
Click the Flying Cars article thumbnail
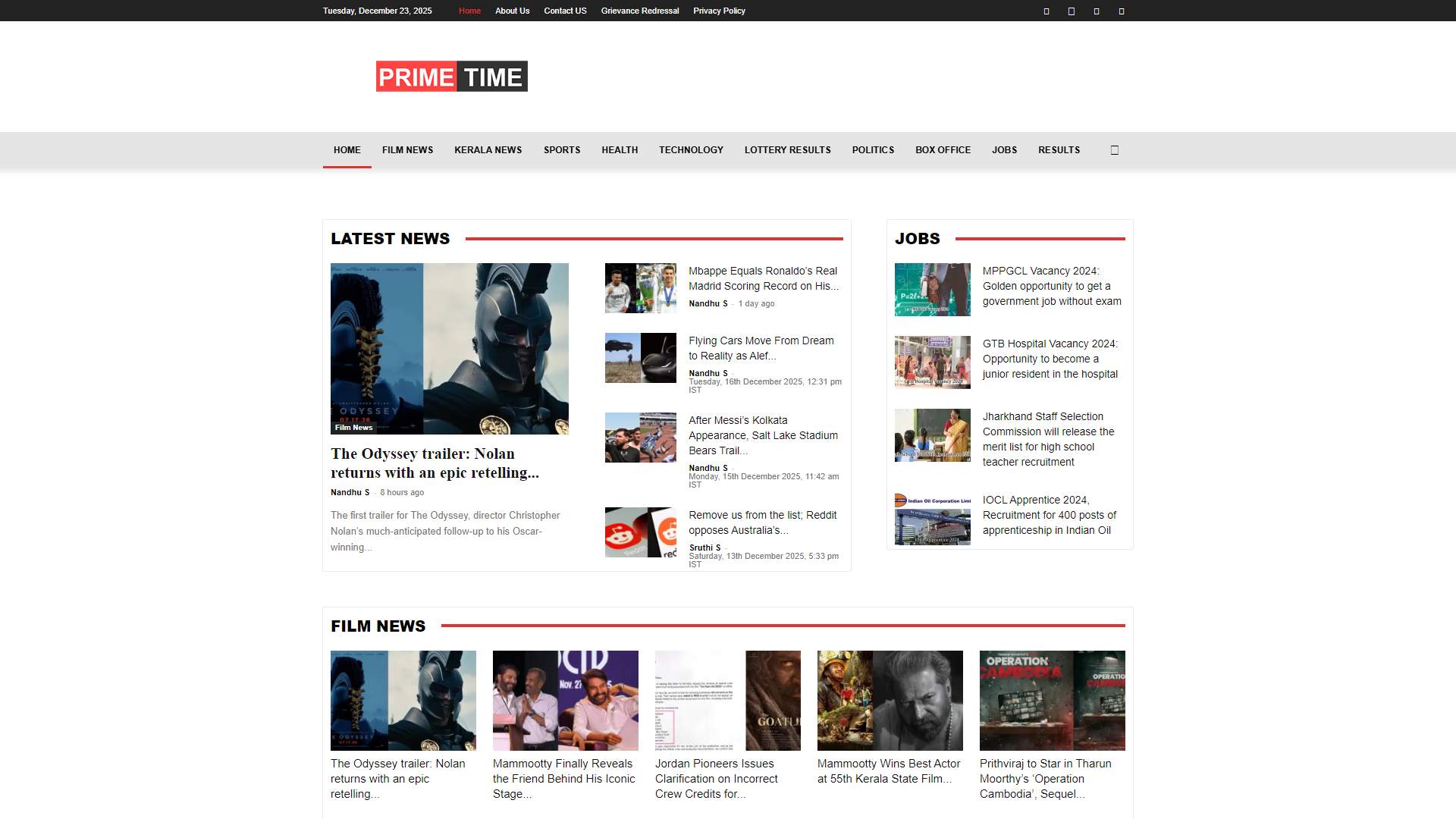(x=640, y=358)
